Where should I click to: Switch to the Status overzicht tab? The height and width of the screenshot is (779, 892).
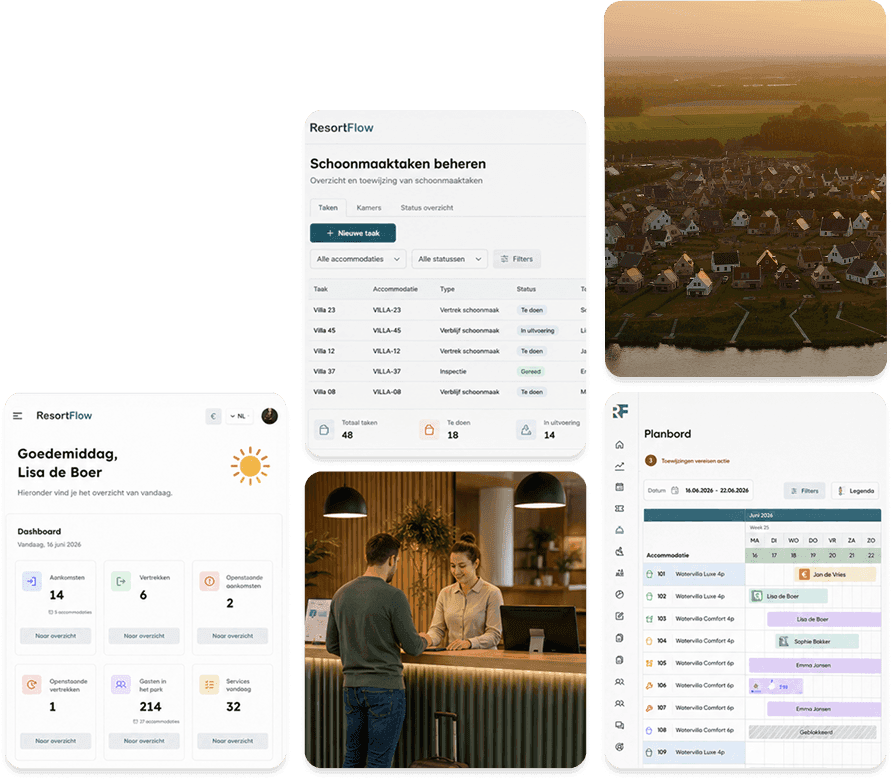tap(427, 208)
